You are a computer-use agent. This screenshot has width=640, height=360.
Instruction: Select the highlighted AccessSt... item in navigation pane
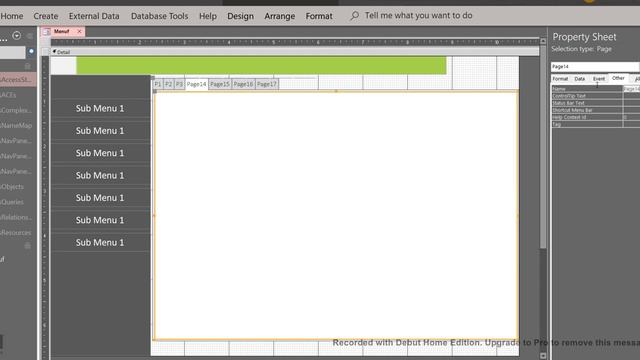18,79
